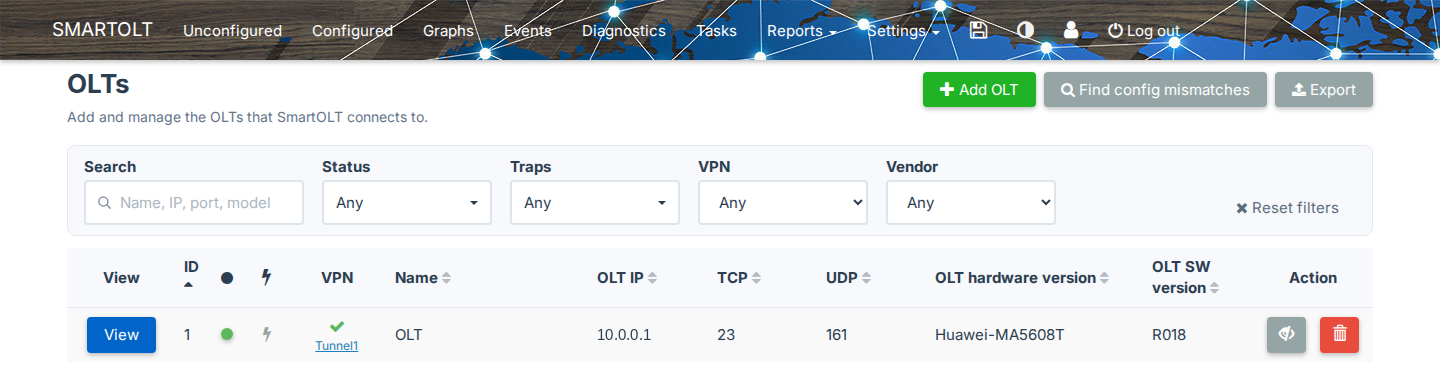Sort table by TCP column
Viewport: 1440px width, 382px height.
739,278
